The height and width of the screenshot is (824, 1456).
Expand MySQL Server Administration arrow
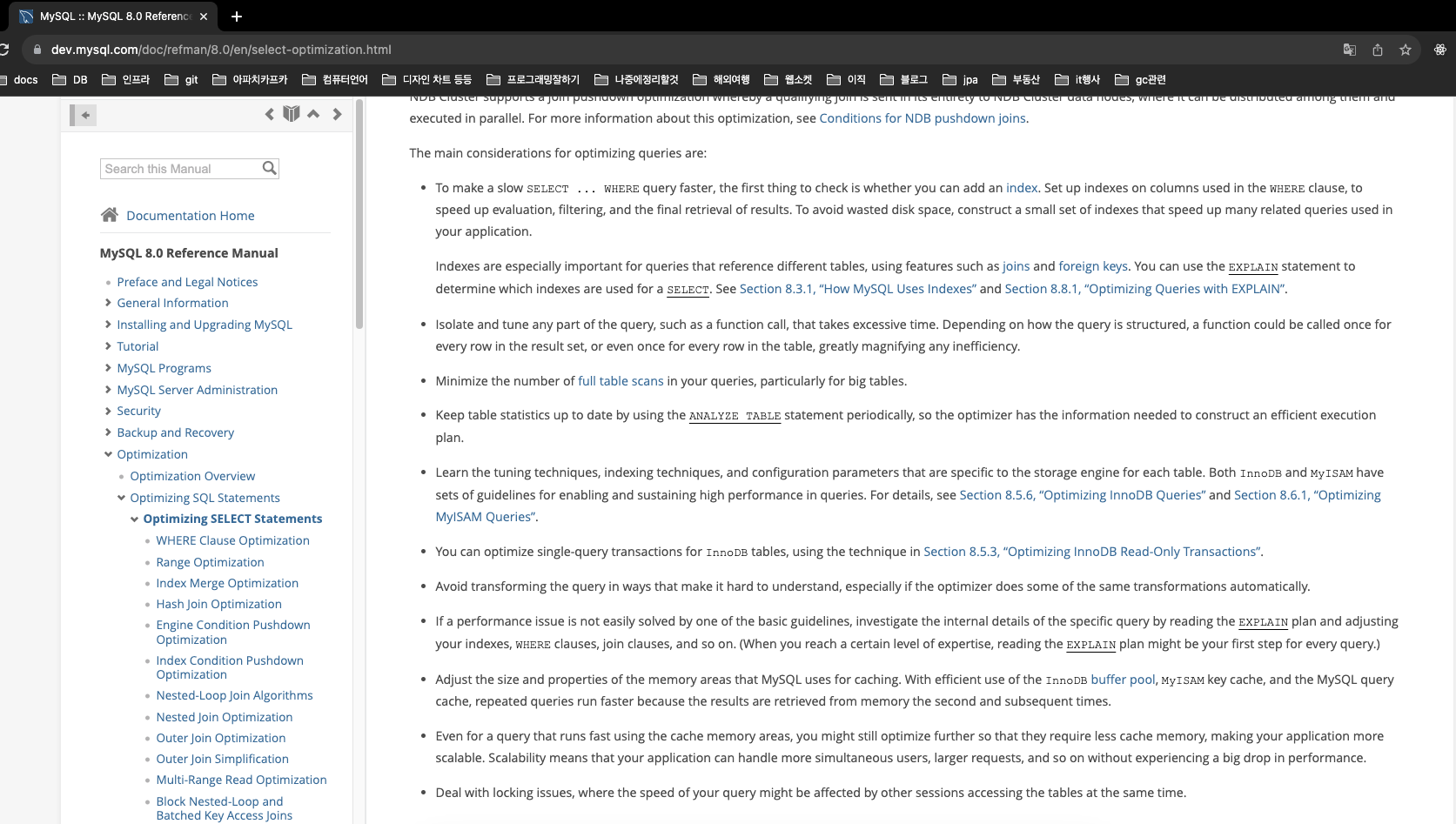point(108,390)
